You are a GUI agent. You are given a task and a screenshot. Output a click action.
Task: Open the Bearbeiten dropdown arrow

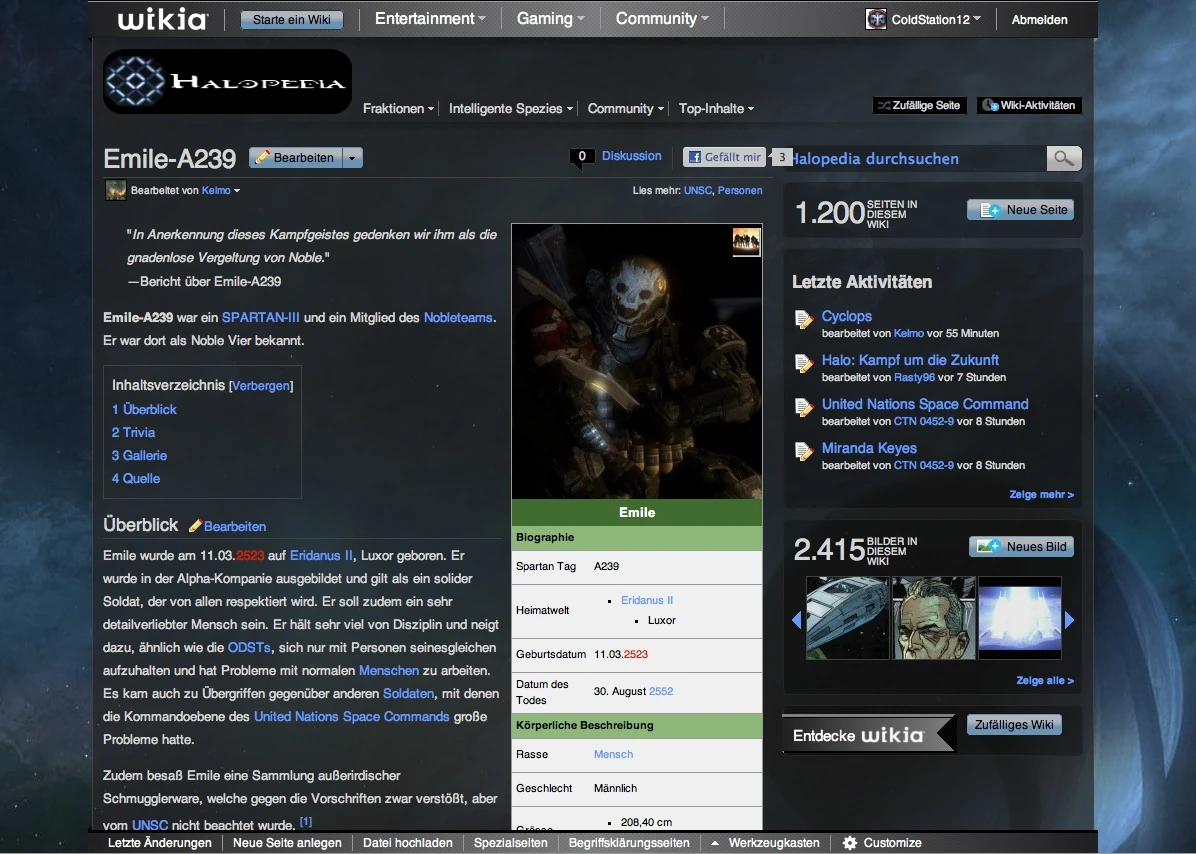coord(352,158)
